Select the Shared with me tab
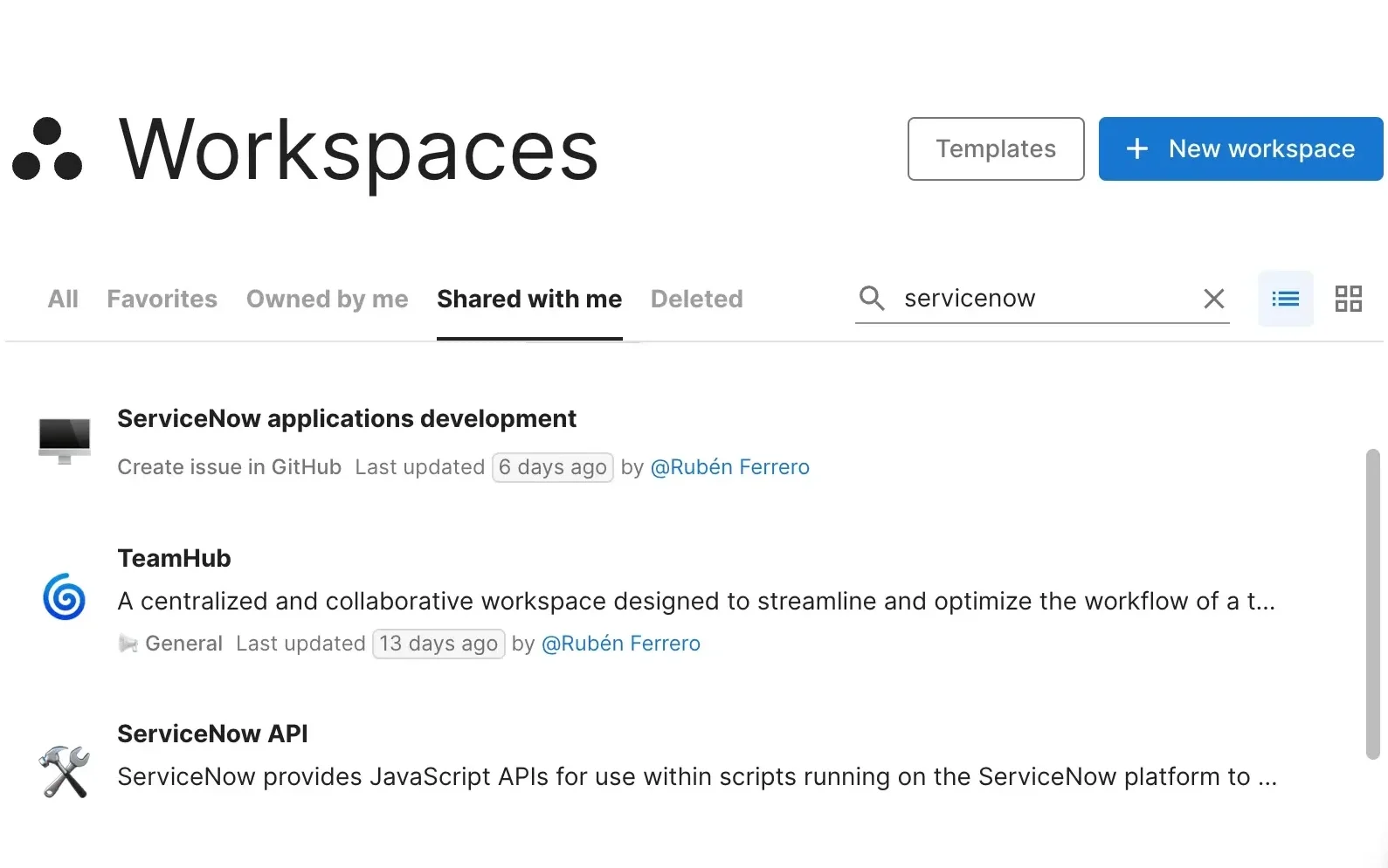1388x868 pixels. (529, 299)
